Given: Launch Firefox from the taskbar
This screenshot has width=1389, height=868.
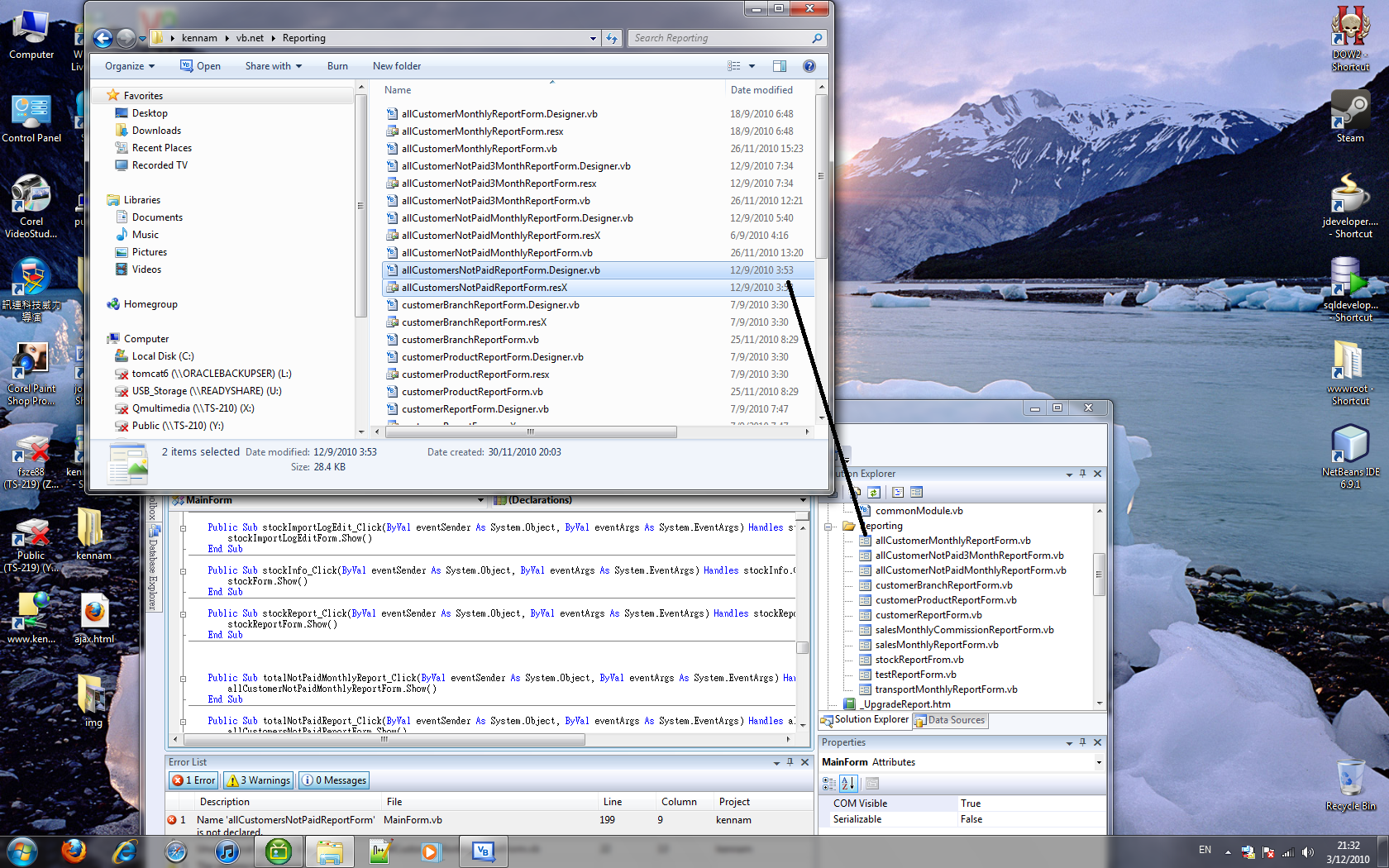Looking at the screenshot, I should pyautogui.click(x=74, y=851).
